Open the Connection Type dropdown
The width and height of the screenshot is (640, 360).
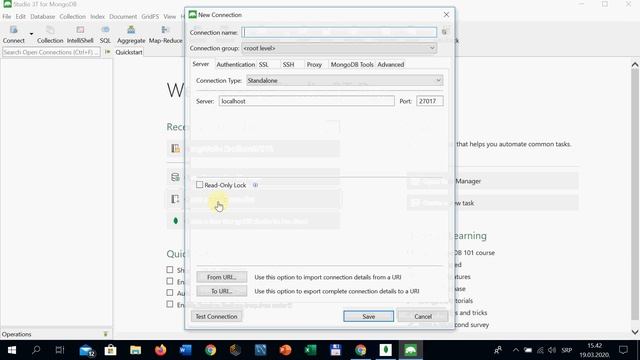tap(438, 80)
